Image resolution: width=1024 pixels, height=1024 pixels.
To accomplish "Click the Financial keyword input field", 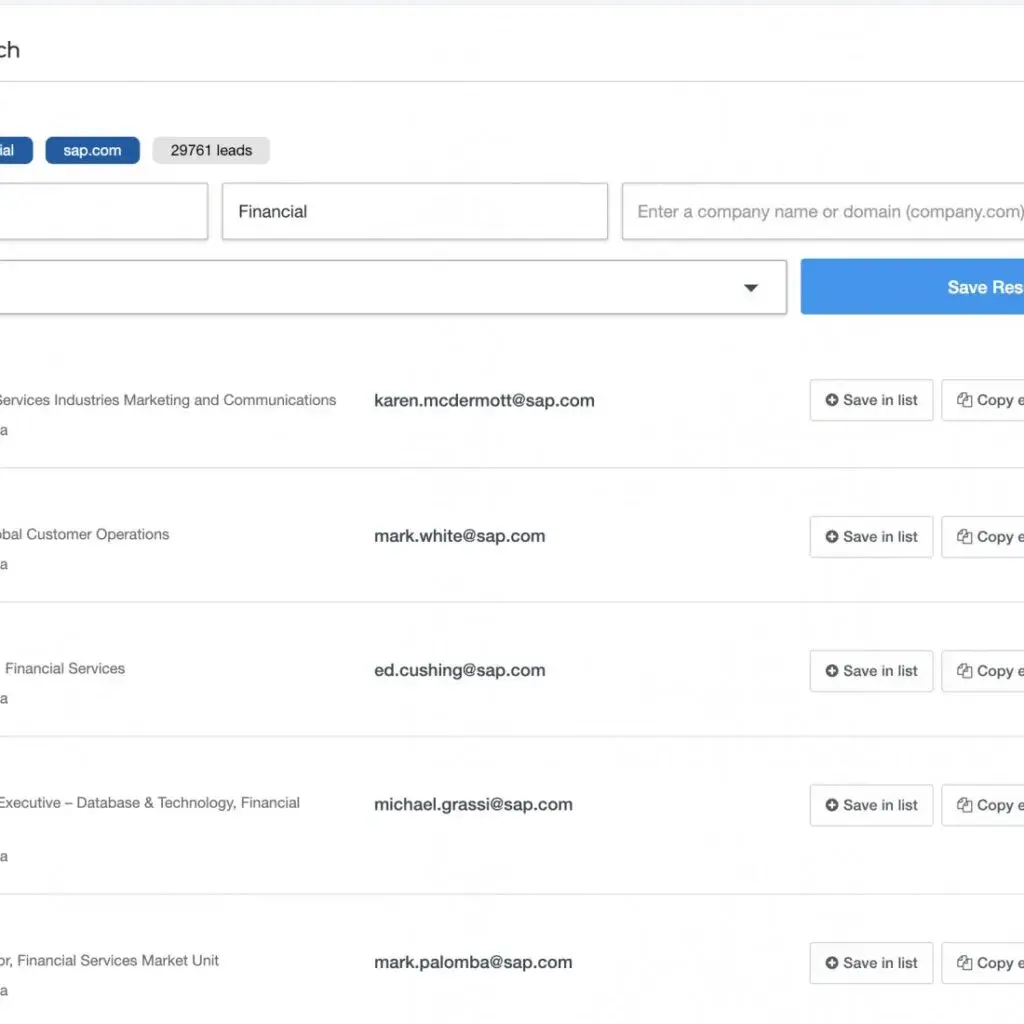I will pyautogui.click(x=415, y=212).
